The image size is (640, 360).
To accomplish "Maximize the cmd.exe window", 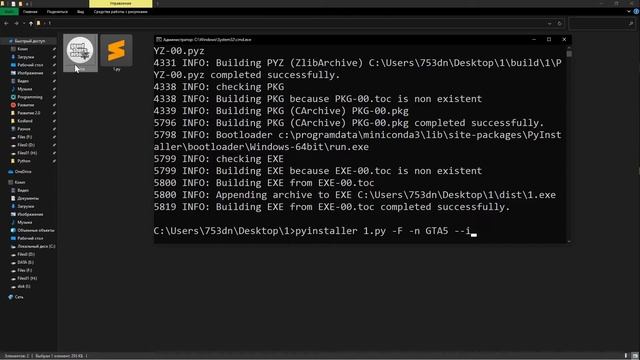I will pos(549,40).
